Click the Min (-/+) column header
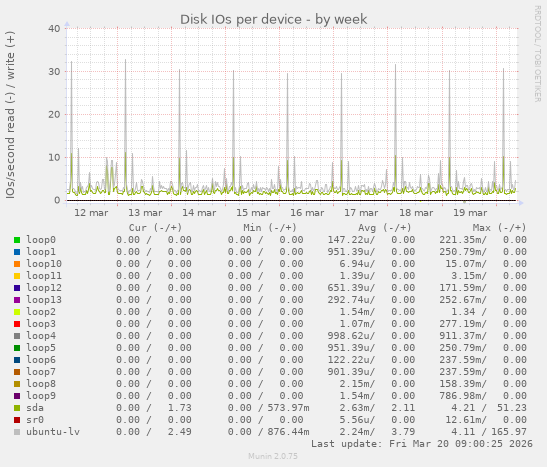 270,228
